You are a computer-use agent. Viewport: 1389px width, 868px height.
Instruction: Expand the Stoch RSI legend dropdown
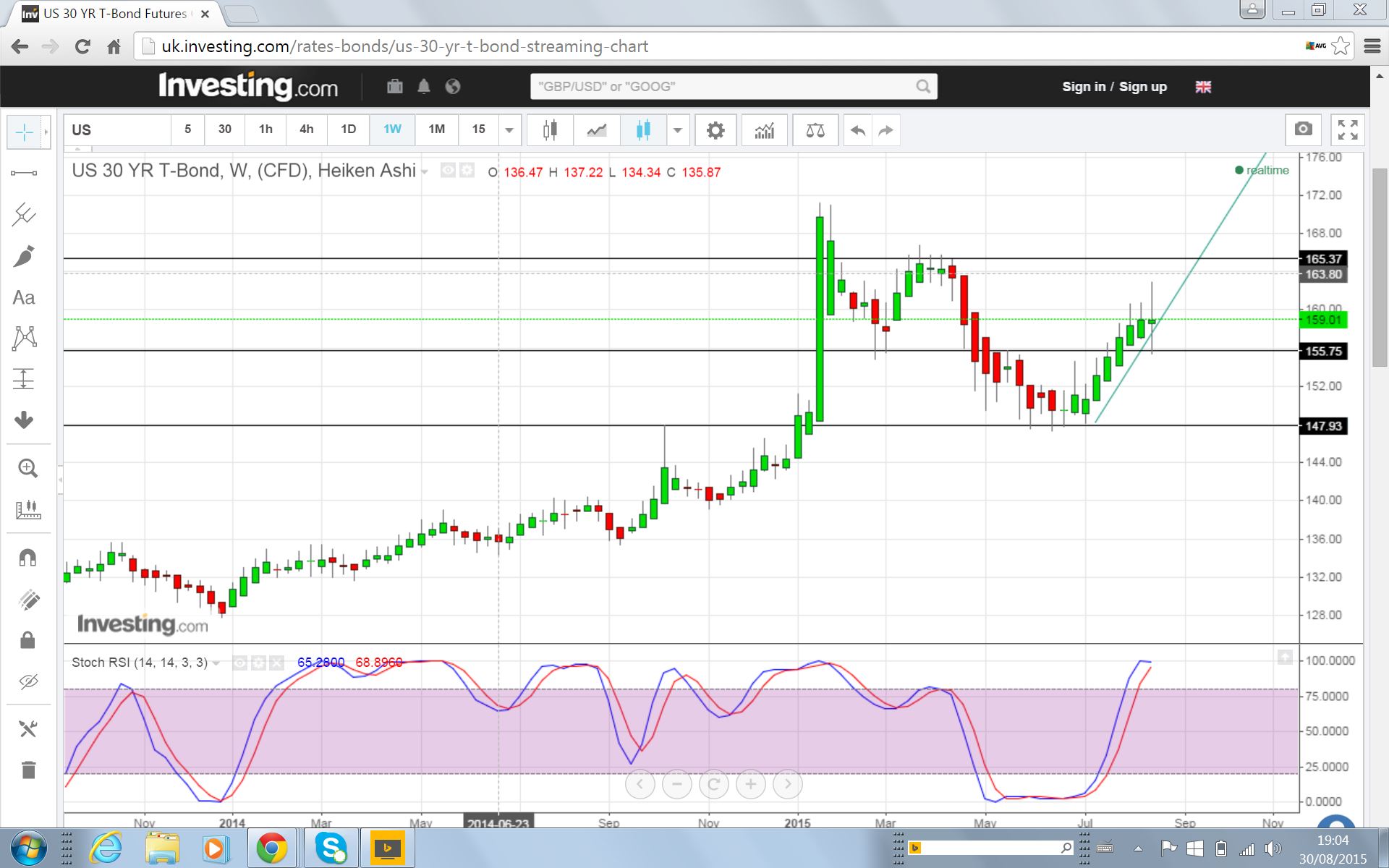click(216, 663)
